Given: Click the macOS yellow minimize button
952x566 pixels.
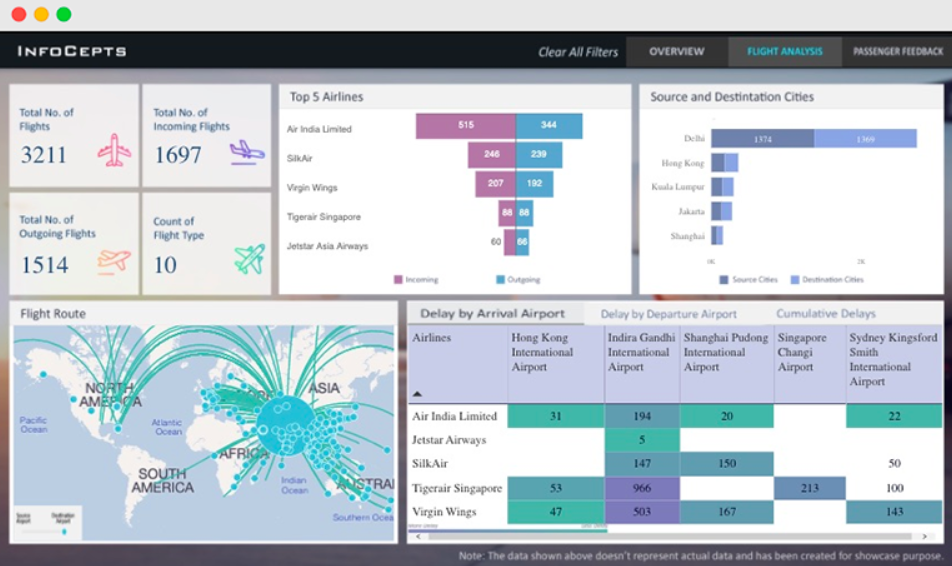Looking at the screenshot, I should pyautogui.click(x=41, y=14).
